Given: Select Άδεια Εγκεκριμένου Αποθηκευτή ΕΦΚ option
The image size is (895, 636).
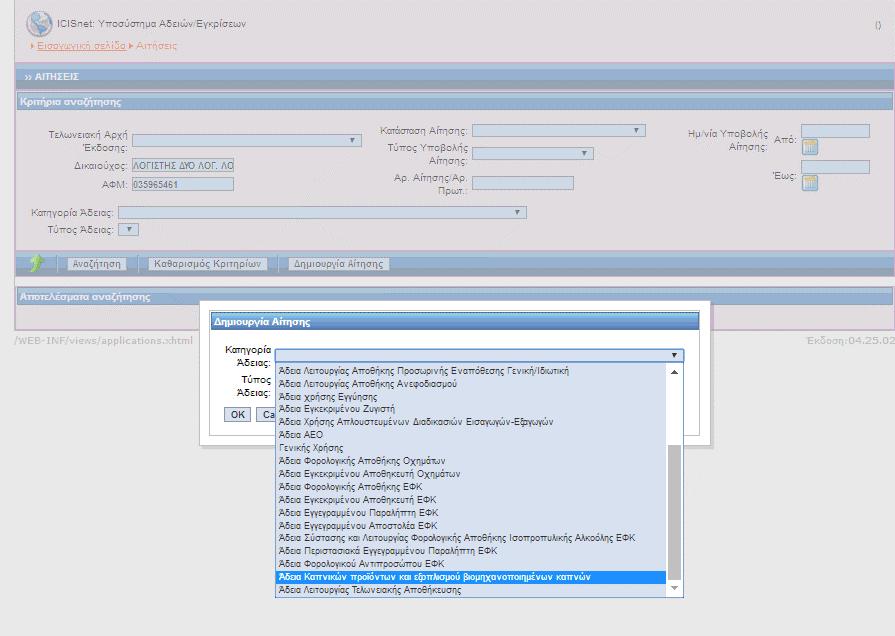Looking at the screenshot, I should click(x=470, y=500).
